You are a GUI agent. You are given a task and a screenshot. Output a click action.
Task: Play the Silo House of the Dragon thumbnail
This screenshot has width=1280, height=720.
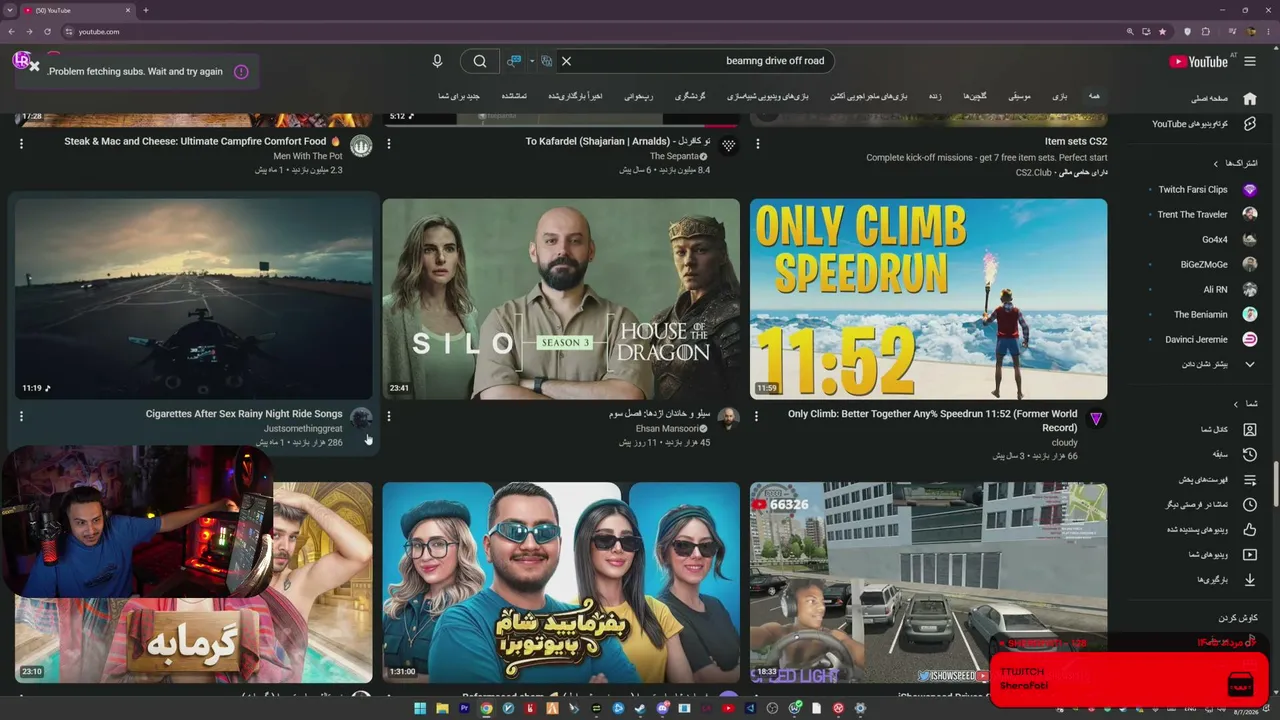tap(561, 299)
